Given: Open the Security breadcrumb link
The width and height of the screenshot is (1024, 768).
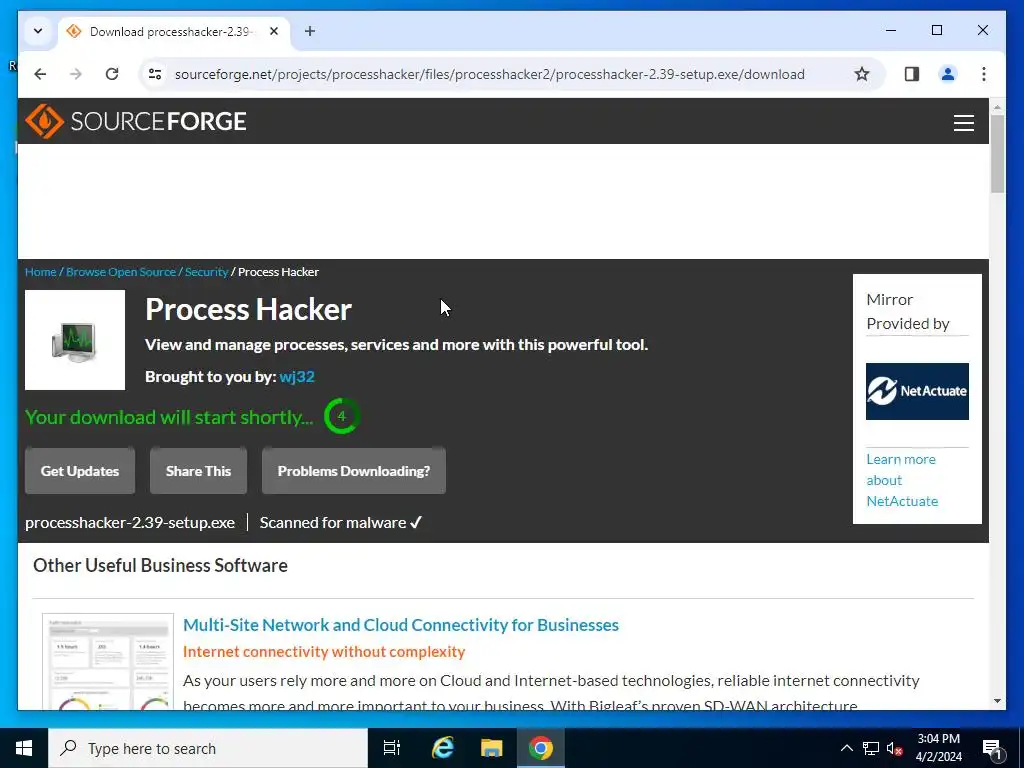Looking at the screenshot, I should tap(206, 272).
